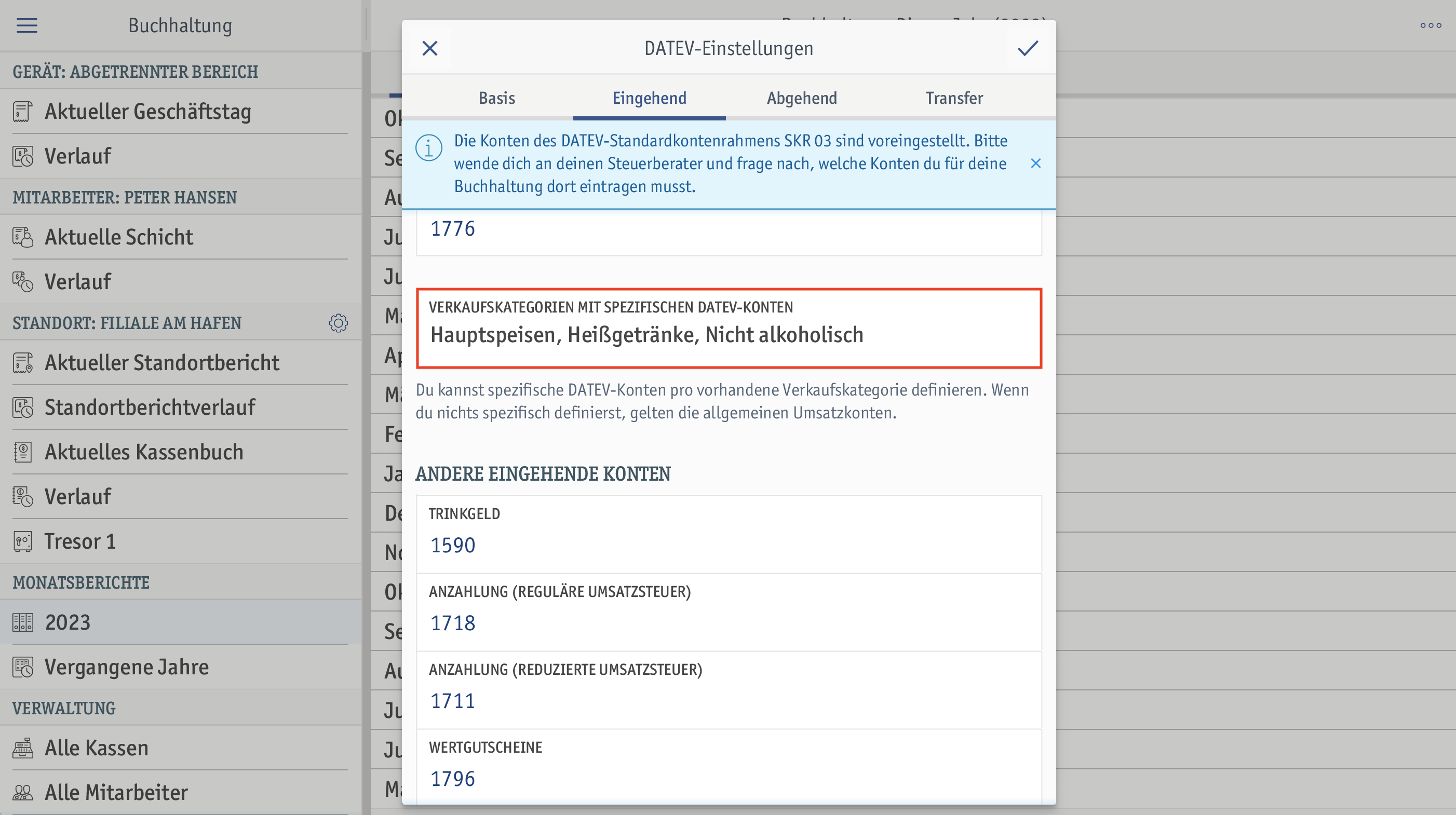The image size is (1456, 815).
Task: Click the Kassenbuch Verlauf icon
Action: 23,497
